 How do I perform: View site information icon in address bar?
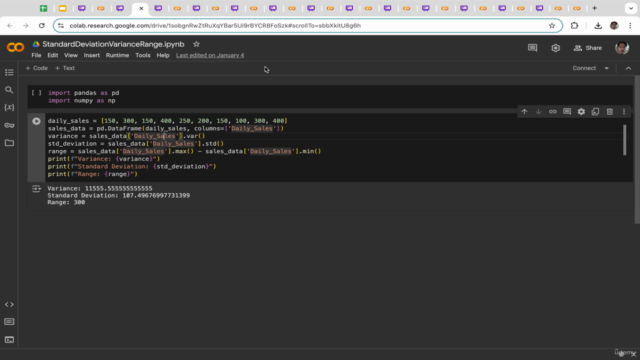pos(61,25)
